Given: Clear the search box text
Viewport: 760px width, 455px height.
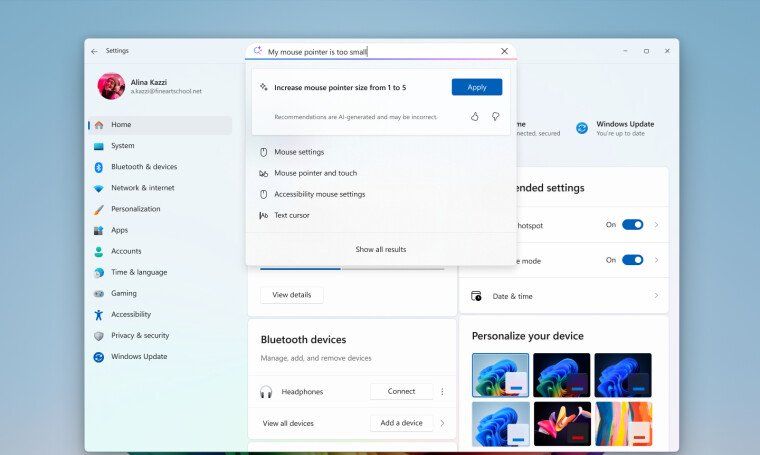Looking at the screenshot, I should click(504, 51).
